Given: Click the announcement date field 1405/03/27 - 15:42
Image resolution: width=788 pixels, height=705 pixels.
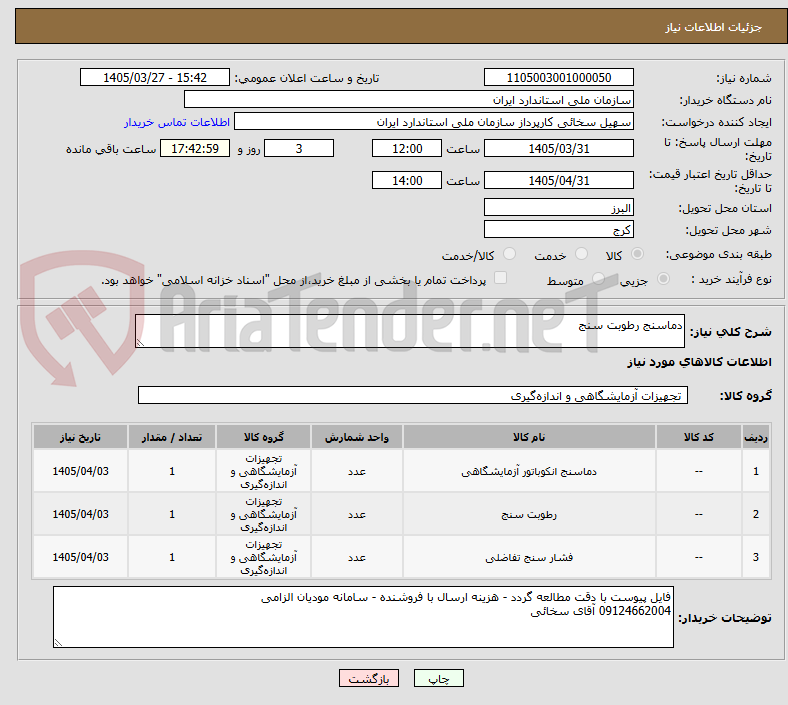Looking at the screenshot, I should (155, 77).
